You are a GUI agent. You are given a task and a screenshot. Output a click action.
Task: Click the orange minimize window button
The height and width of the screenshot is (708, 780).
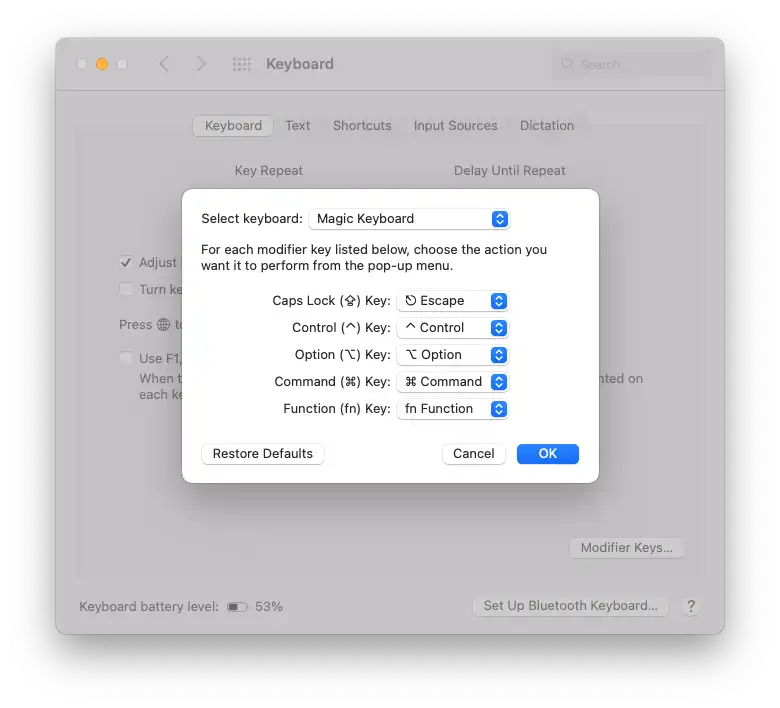pos(102,64)
